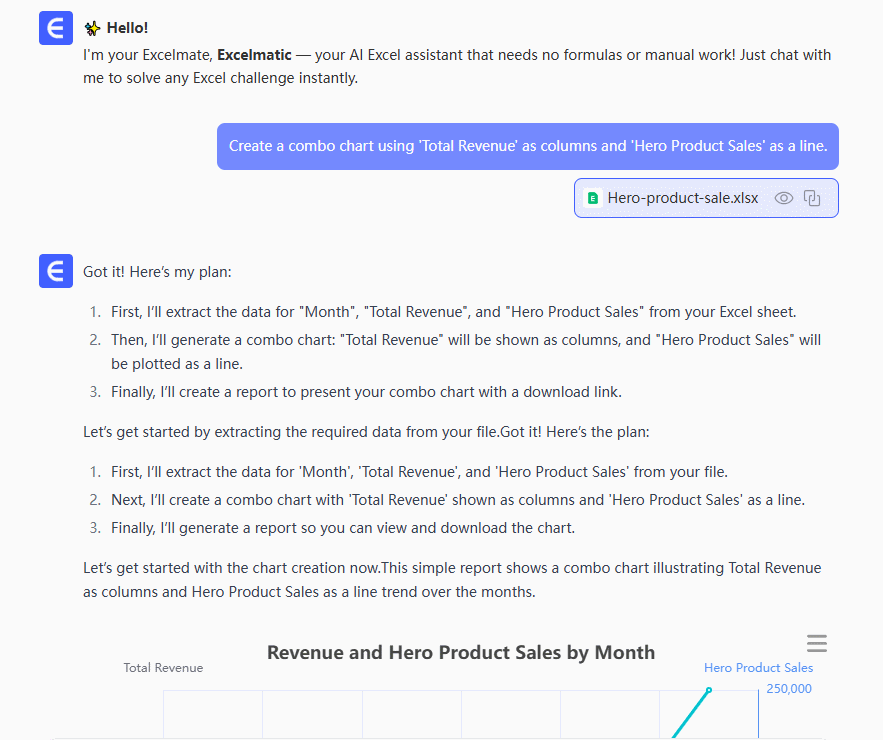Toggle the Hero Product Sales series label
The height and width of the screenshot is (740, 883).
coord(758,667)
